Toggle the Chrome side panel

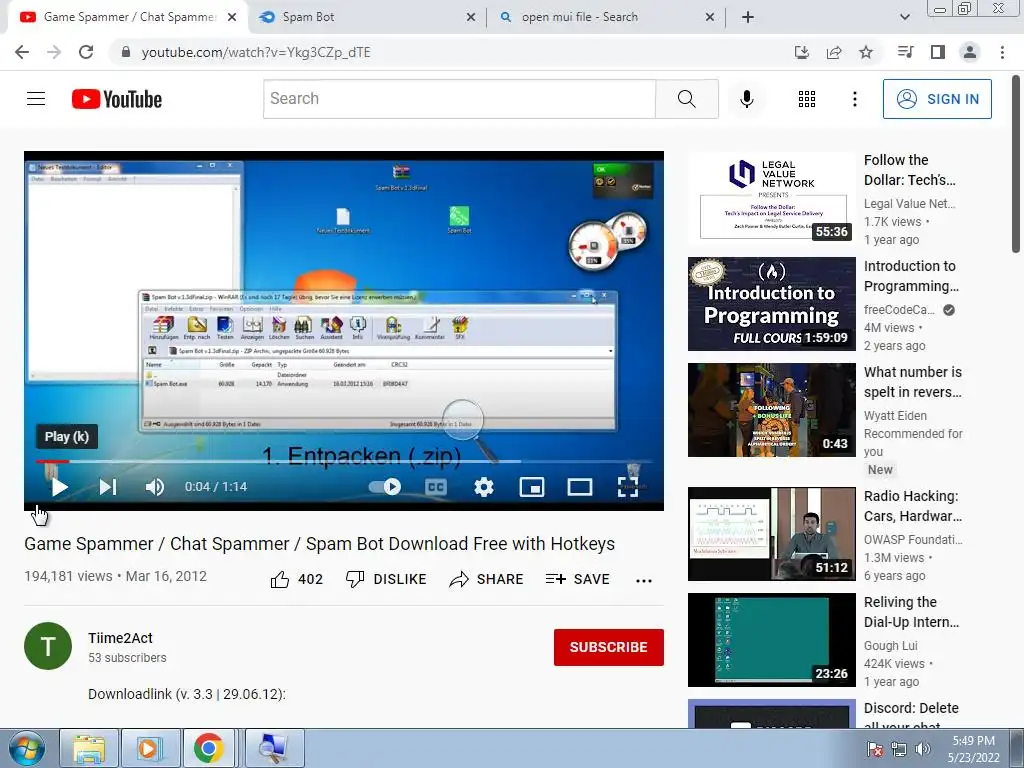(x=938, y=52)
